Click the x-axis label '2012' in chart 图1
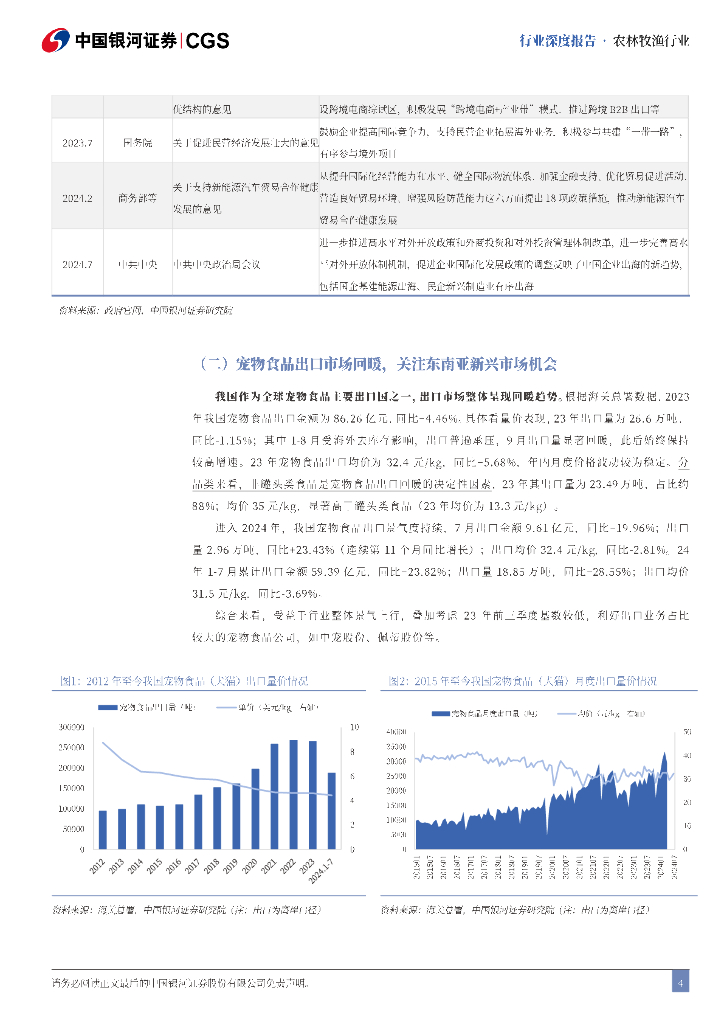724x1024 pixels. pos(97,867)
